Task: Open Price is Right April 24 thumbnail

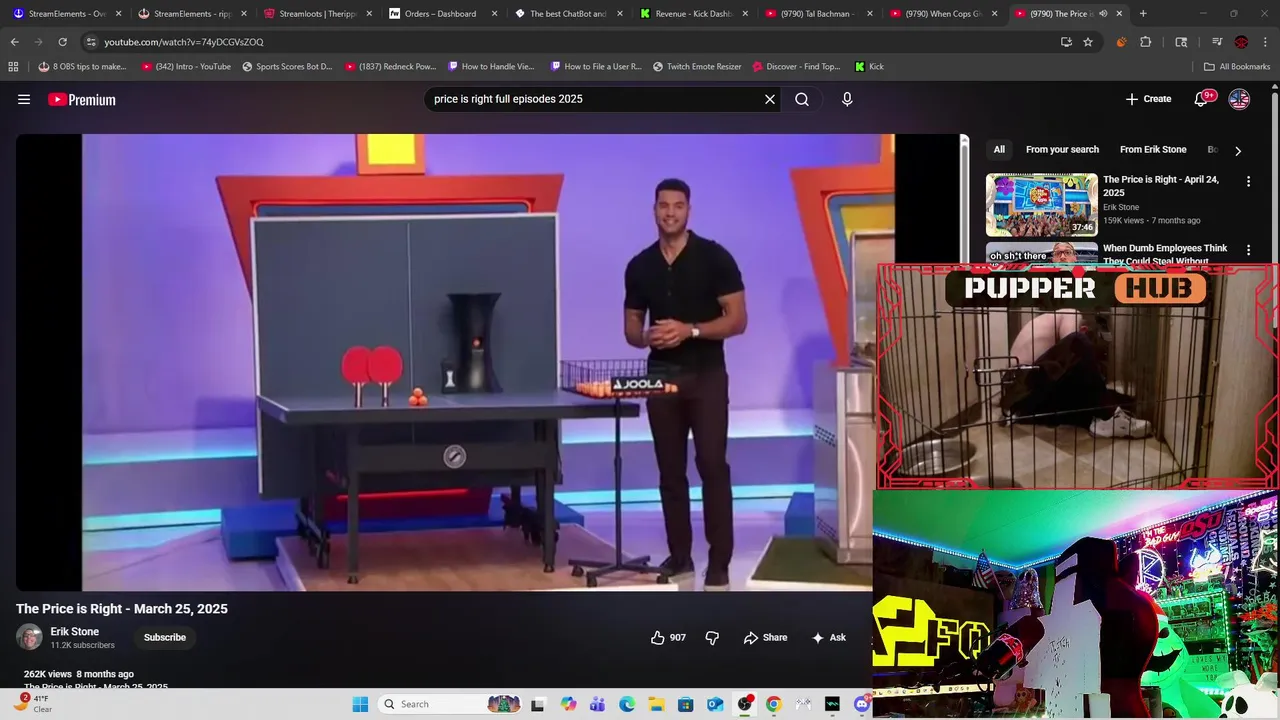Action: point(1042,205)
